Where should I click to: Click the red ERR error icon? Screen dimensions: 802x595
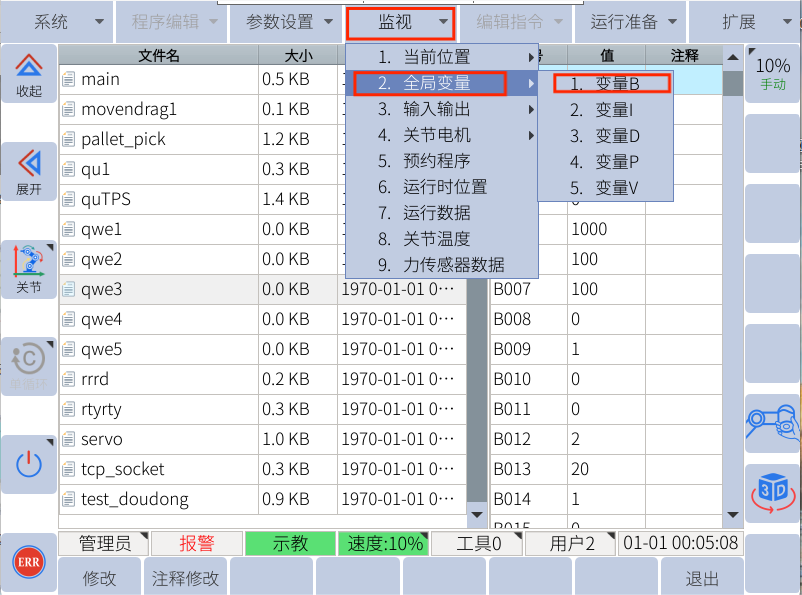point(28,562)
